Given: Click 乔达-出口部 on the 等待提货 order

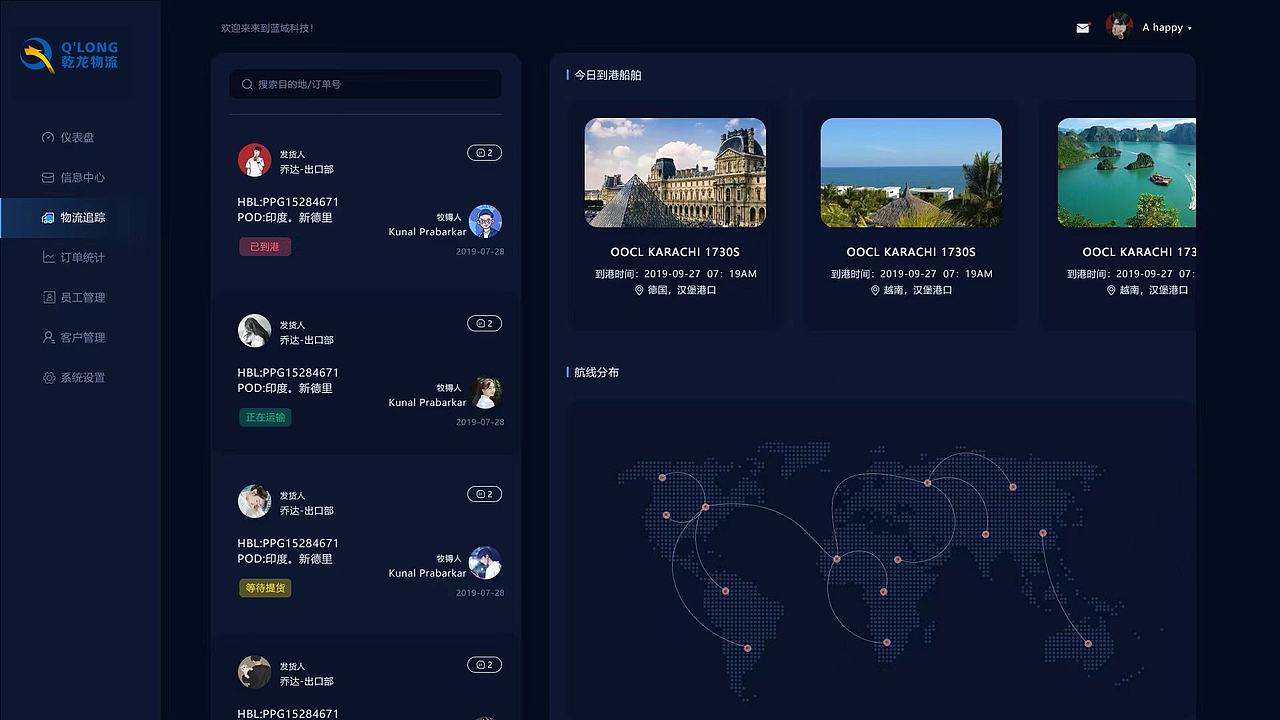Looking at the screenshot, I should pos(306,510).
